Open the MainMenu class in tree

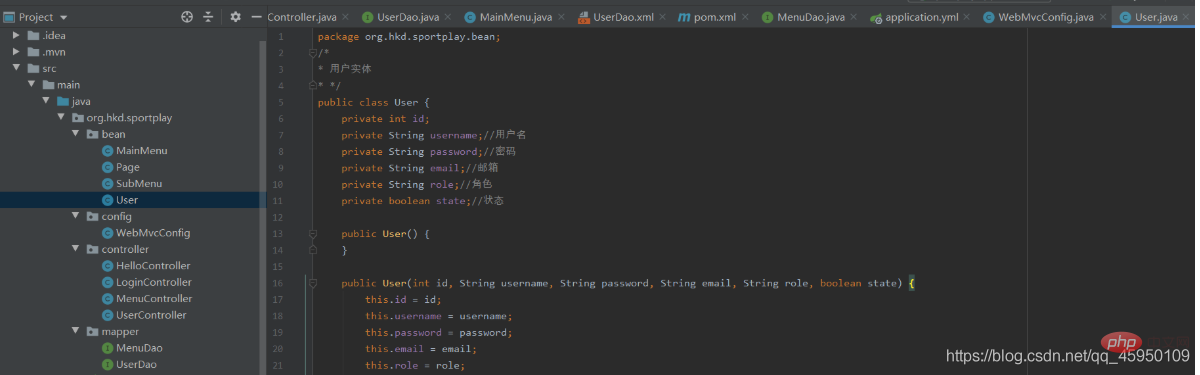click(134, 151)
